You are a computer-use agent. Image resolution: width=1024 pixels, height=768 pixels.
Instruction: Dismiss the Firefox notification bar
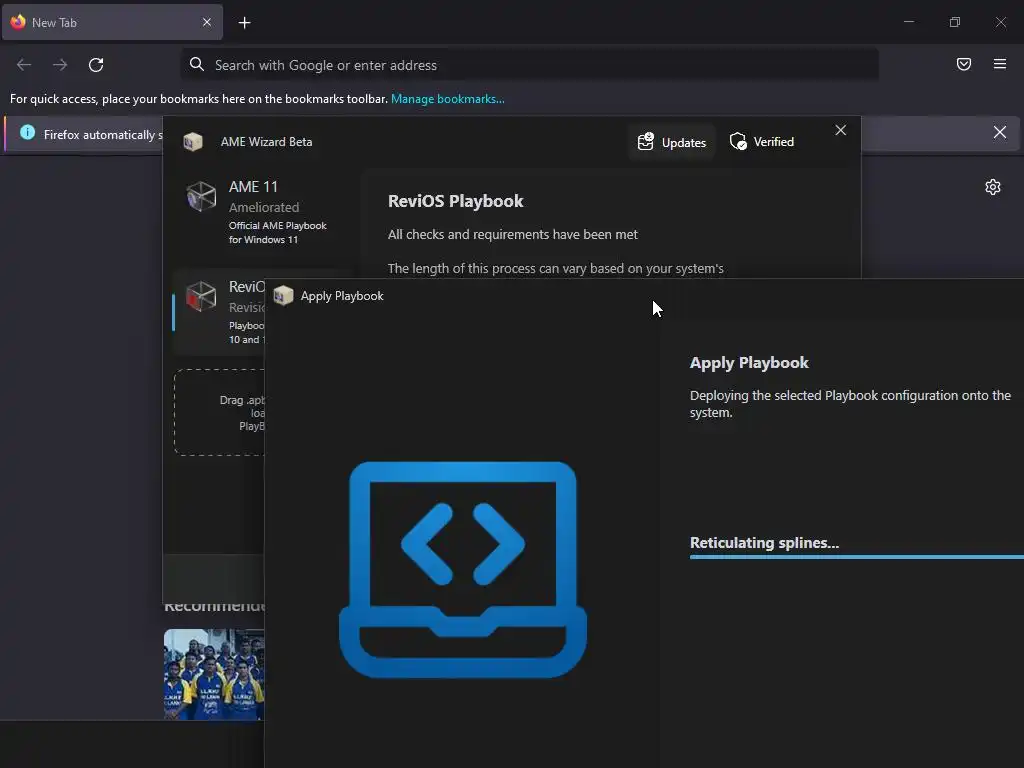pyautogui.click(x=999, y=133)
